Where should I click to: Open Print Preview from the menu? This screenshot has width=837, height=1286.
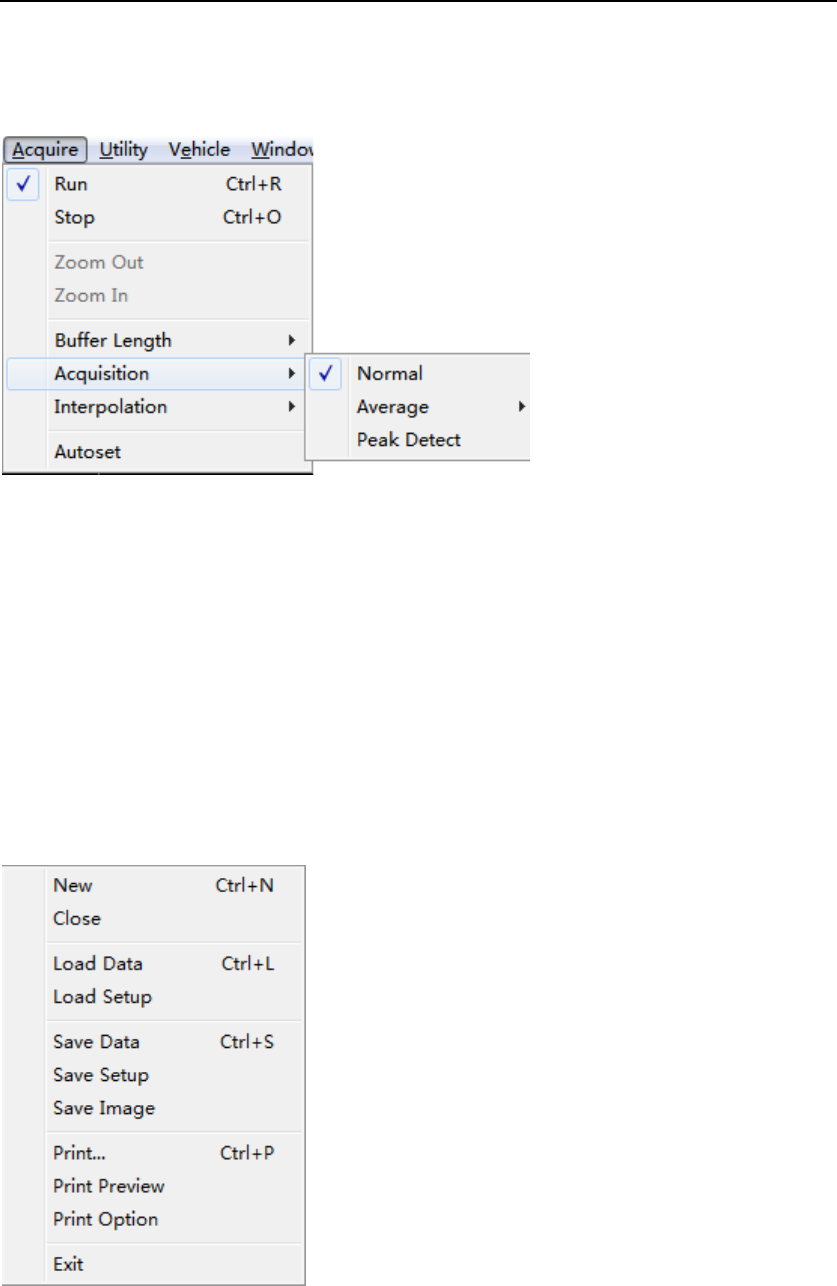pyautogui.click(x=155, y=1186)
